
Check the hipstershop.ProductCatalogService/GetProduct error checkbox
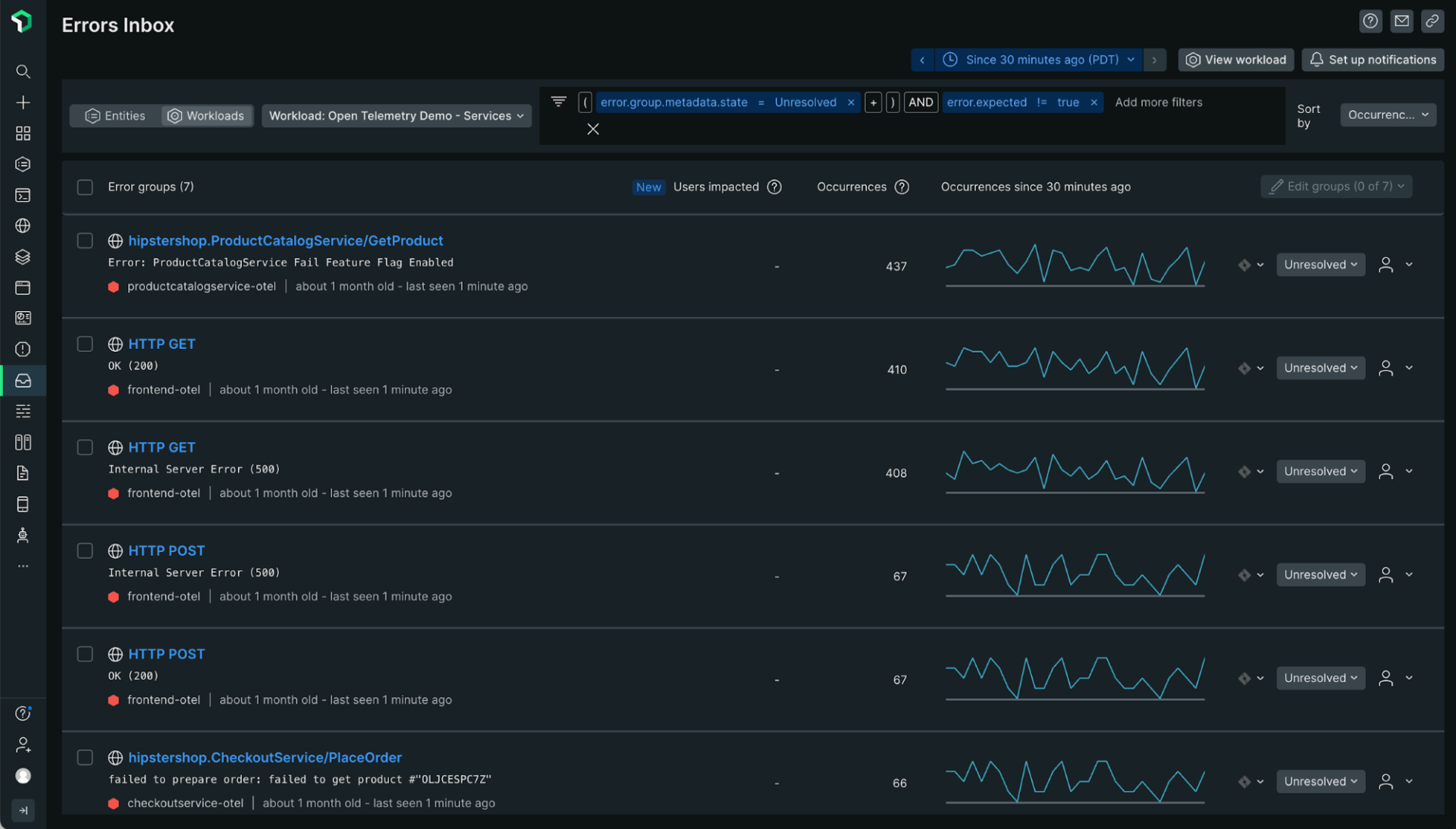[85, 240]
